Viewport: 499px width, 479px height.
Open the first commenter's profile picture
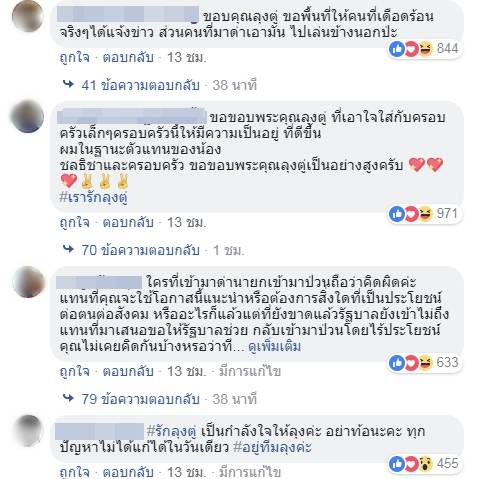tap(28, 16)
